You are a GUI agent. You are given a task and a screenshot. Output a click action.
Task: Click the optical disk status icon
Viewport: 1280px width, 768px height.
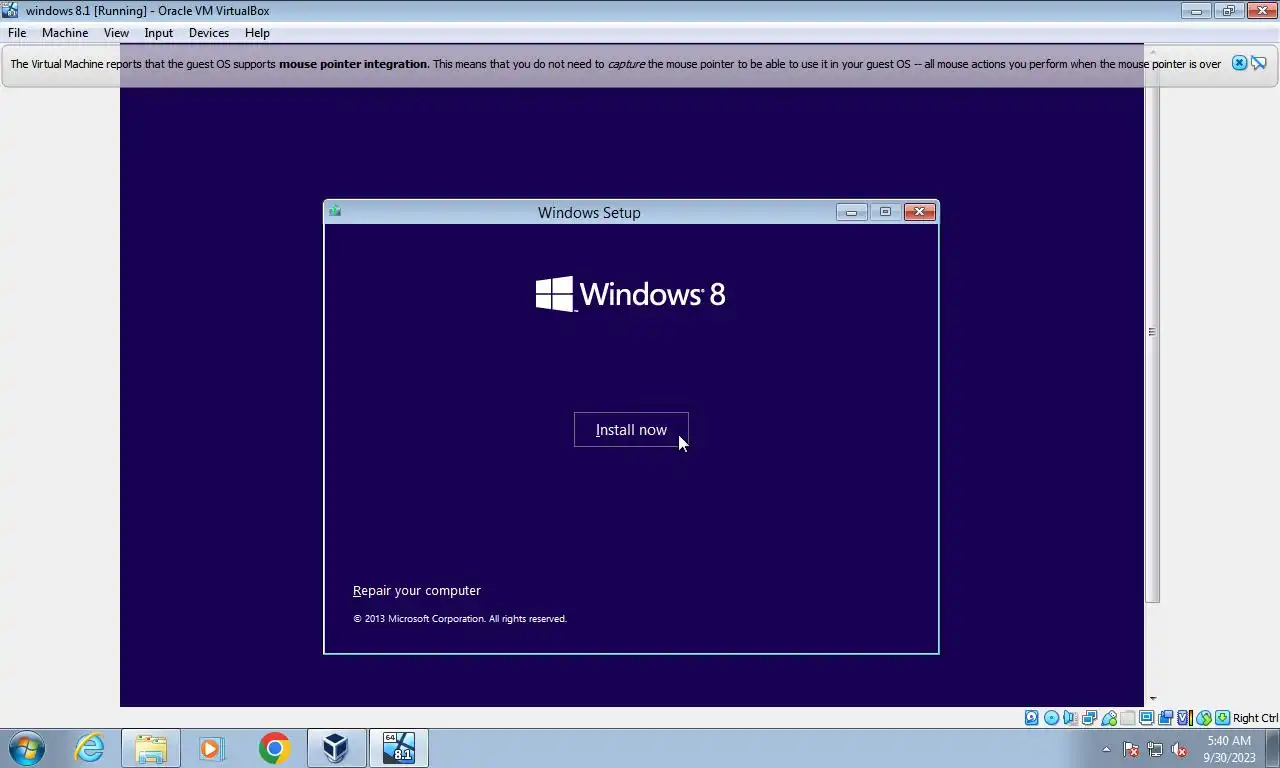pyautogui.click(x=1051, y=718)
